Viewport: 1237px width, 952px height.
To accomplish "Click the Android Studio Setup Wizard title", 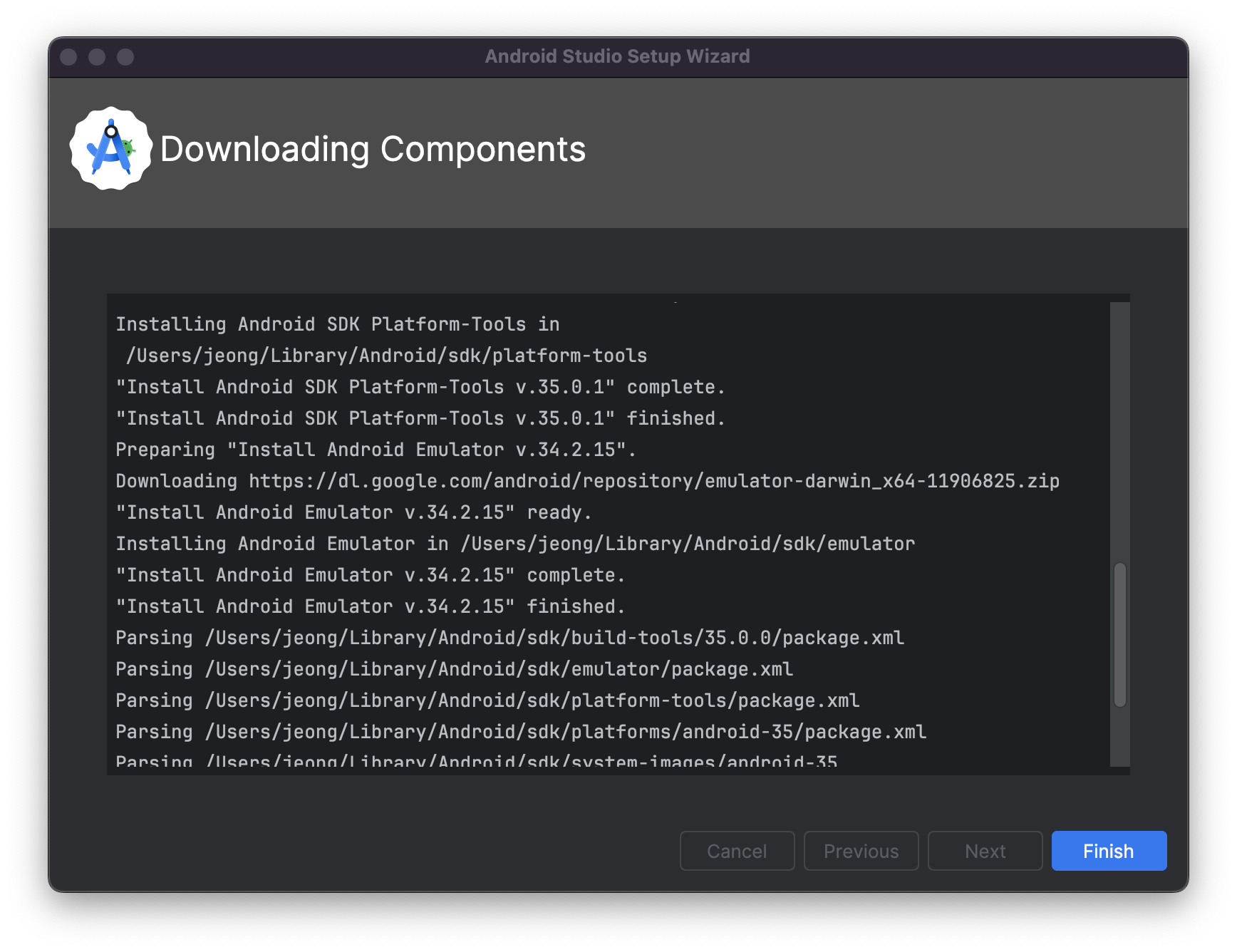I will pos(618,56).
